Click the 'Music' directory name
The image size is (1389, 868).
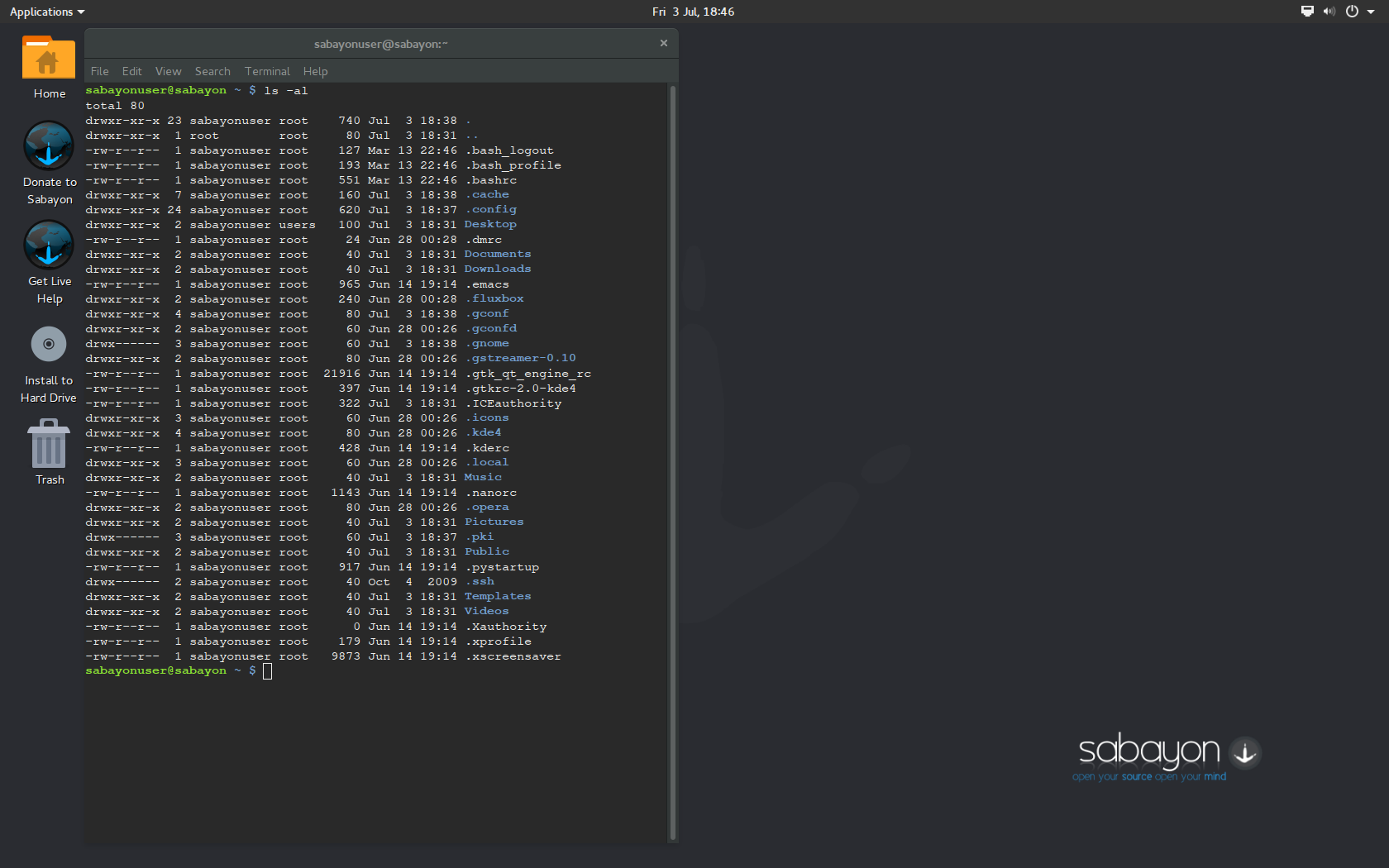pyautogui.click(x=483, y=478)
